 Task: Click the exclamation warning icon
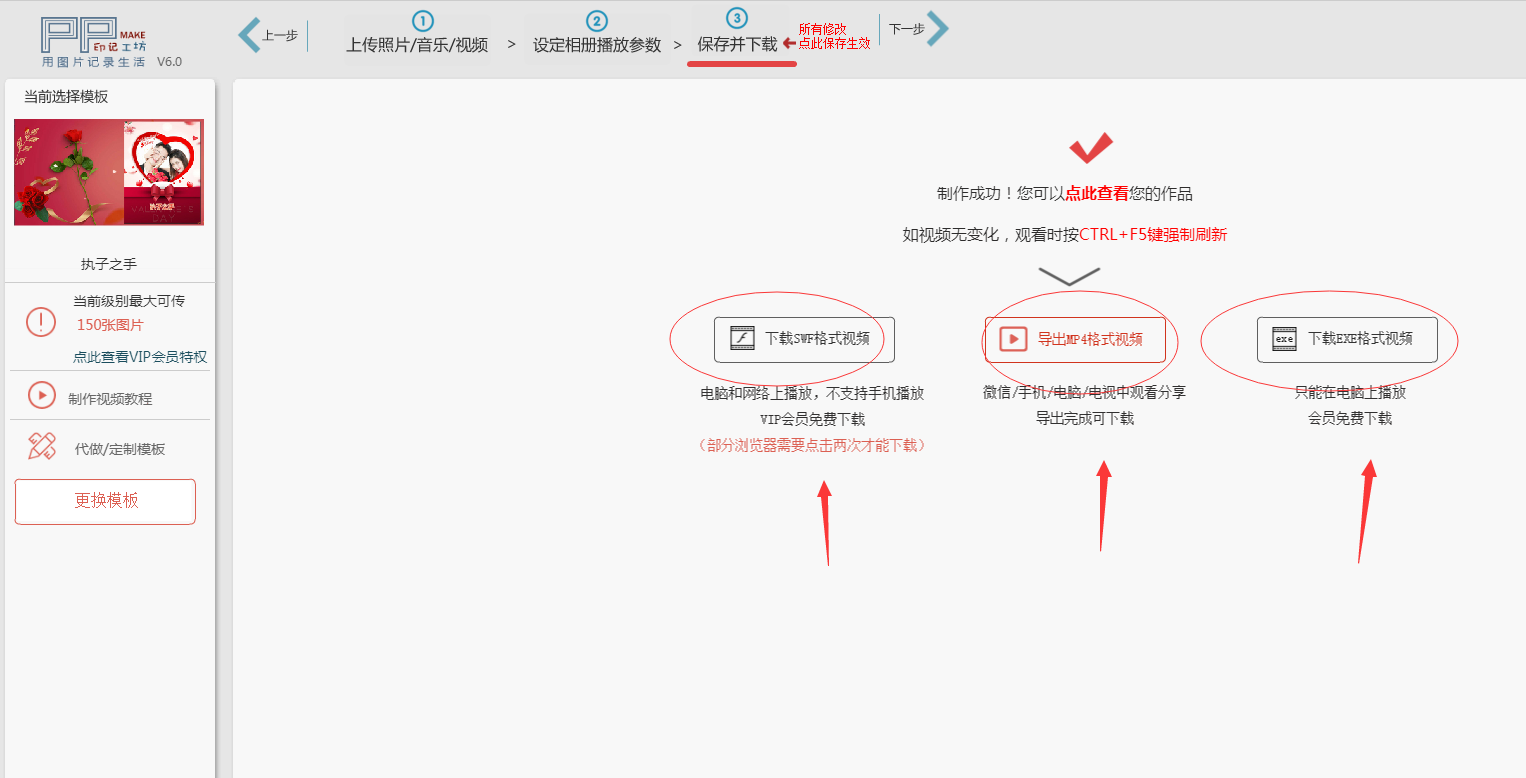point(41,323)
